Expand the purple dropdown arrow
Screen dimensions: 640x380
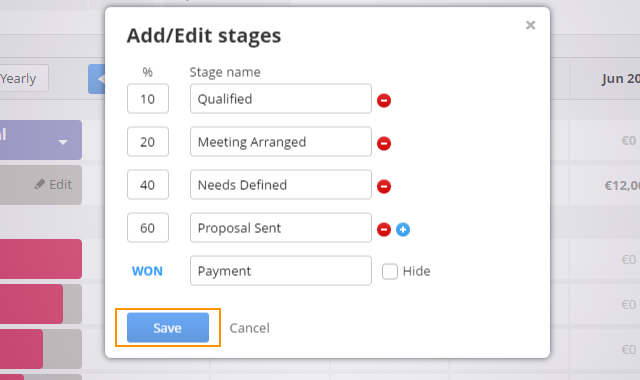click(x=63, y=142)
